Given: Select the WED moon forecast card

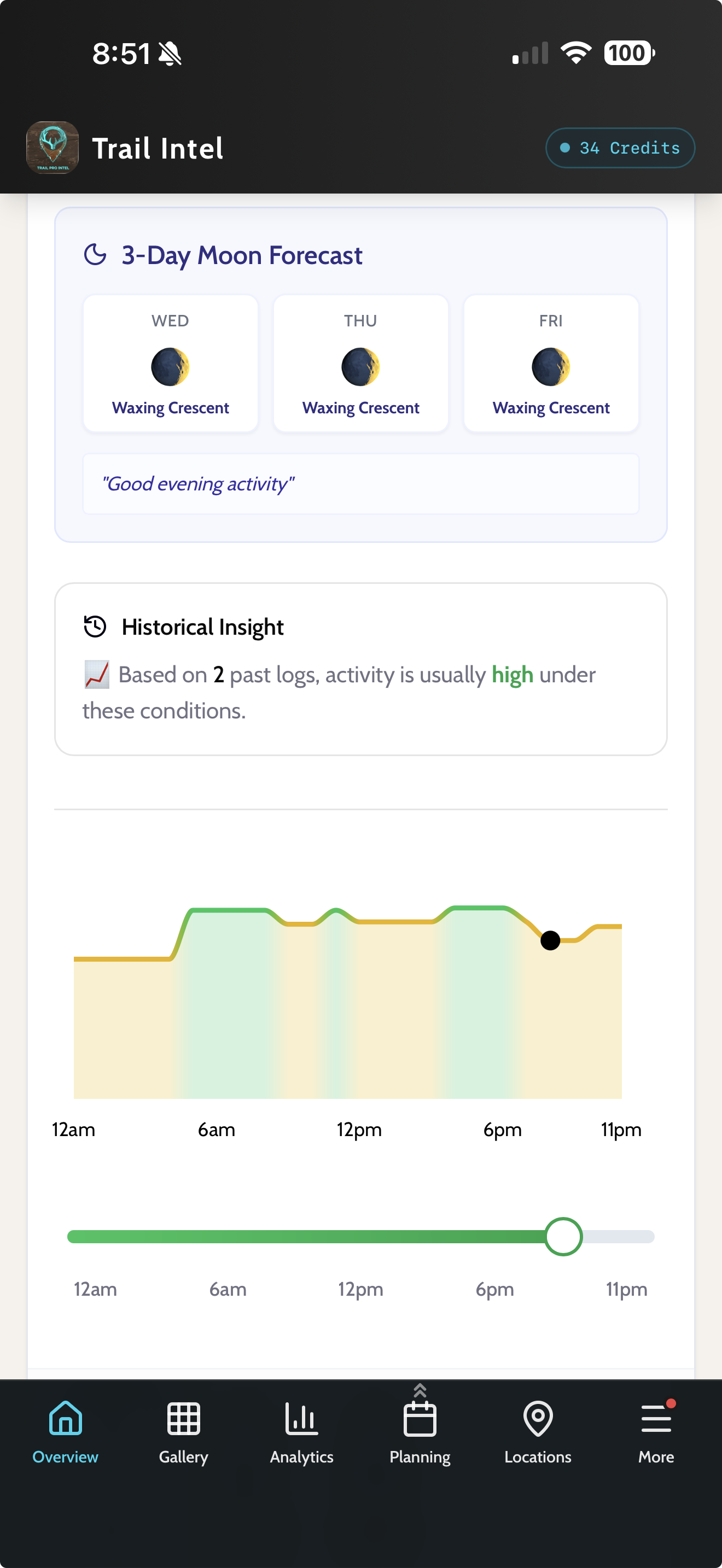Looking at the screenshot, I should click(x=171, y=364).
